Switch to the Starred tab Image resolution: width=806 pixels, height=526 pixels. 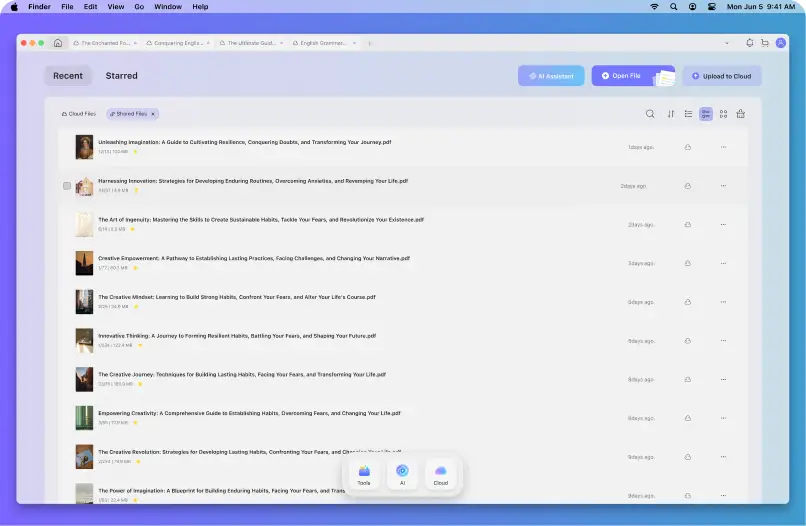[x=122, y=76]
